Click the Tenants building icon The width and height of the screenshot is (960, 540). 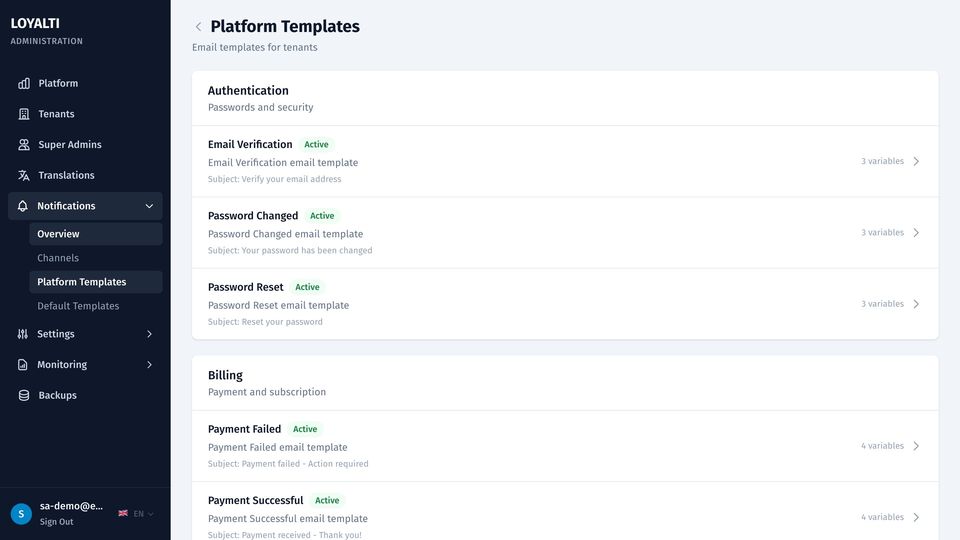pyautogui.click(x=24, y=114)
